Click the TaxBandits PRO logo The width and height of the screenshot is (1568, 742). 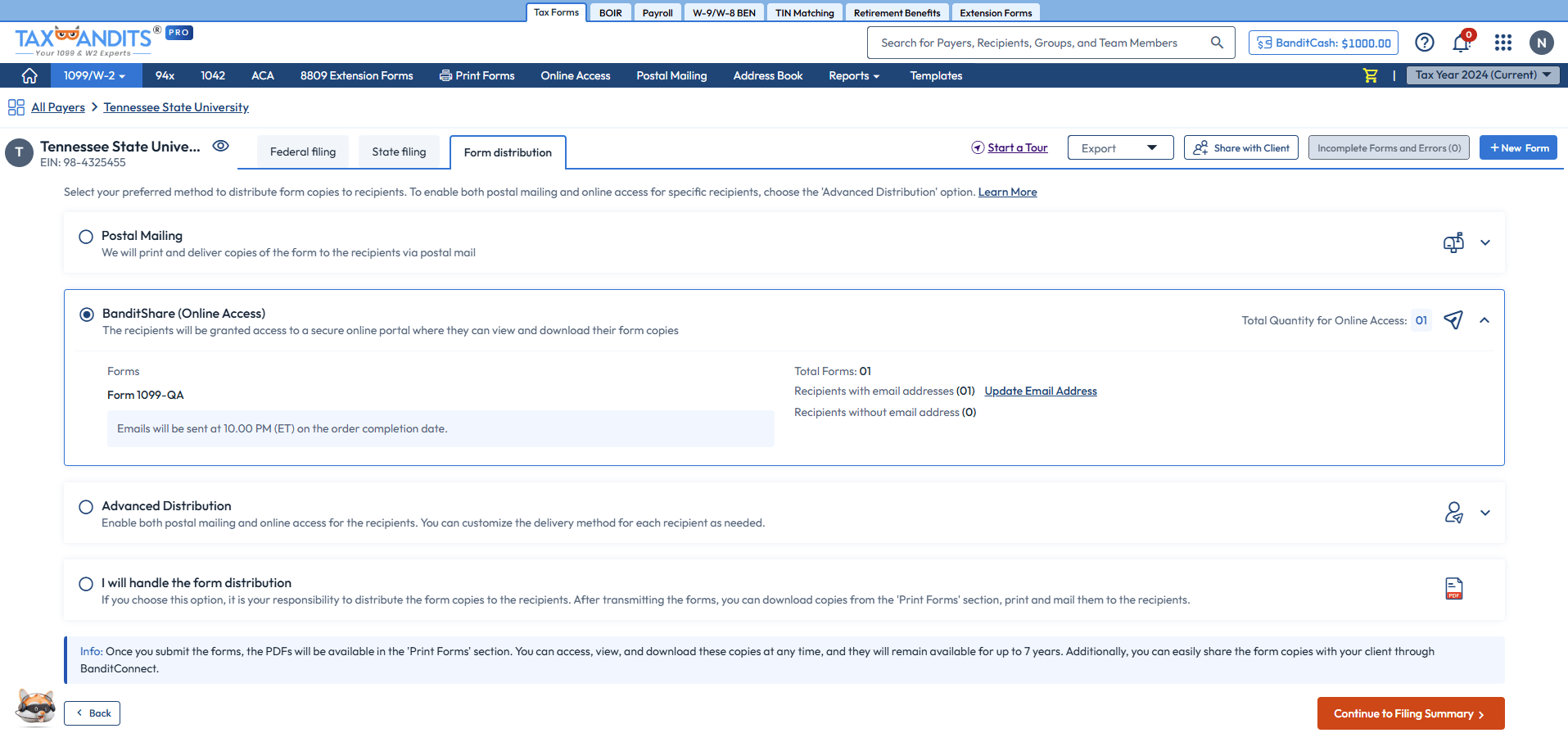click(x=103, y=41)
